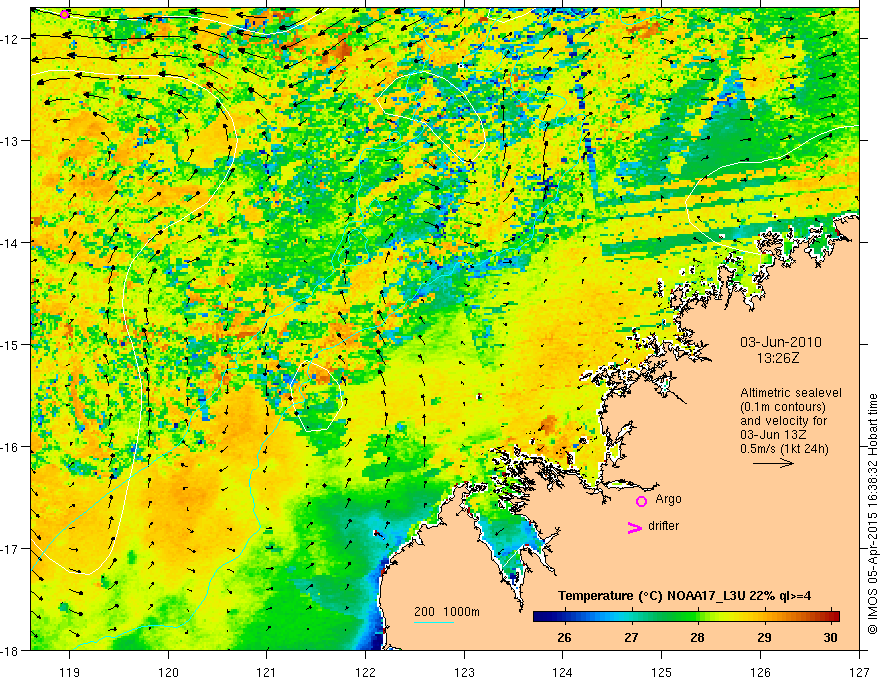This screenshot has width=880, height=680.
Task: Click the 'and velocity for' text line
Action: click(783, 421)
